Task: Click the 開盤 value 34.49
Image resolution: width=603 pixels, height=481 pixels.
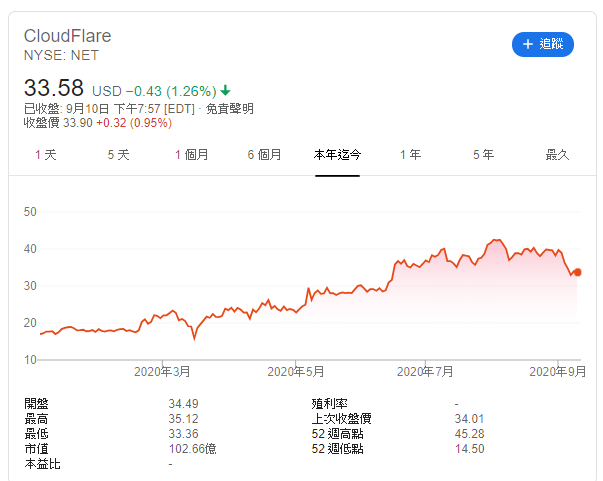Action: tap(183, 404)
